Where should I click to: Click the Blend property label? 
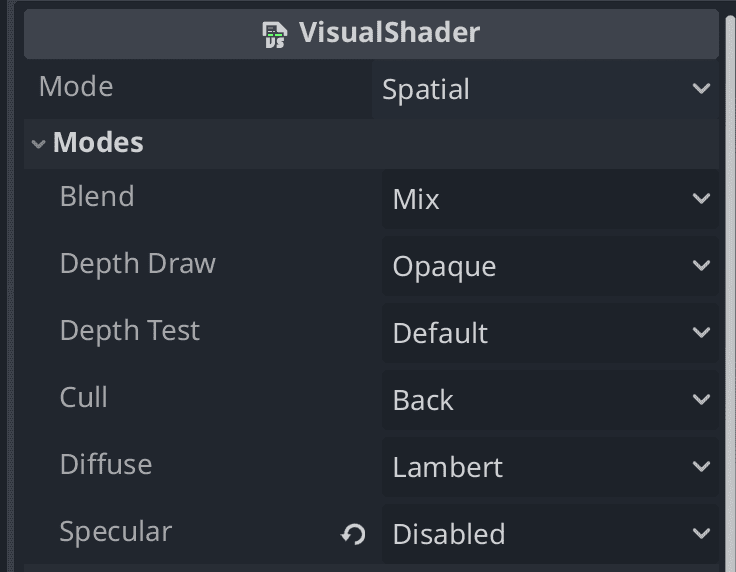tap(97, 197)
